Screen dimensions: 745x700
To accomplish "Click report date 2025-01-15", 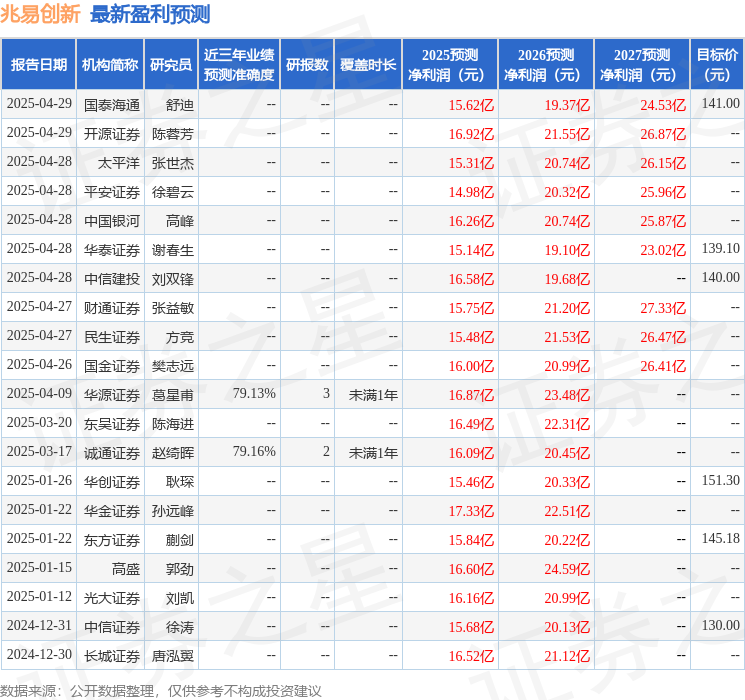I will (39, 567).
